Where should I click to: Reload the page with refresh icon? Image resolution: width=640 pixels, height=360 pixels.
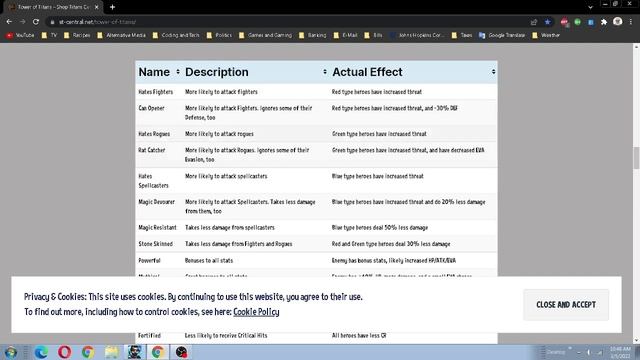click(36, 22)
